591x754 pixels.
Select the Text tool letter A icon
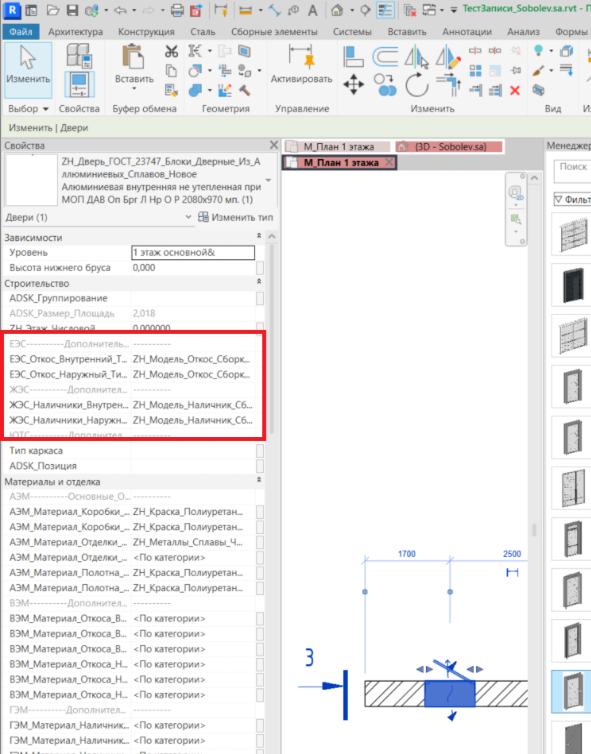pyautogui.click(x=313, y=10)
